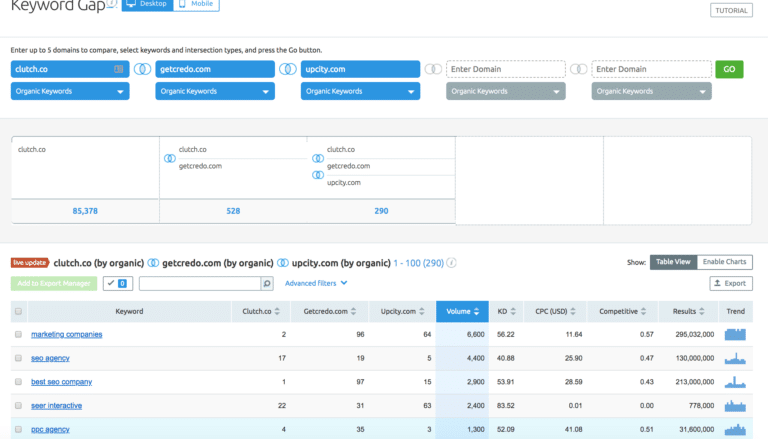Sort table by Getcredo.com column

330,311
